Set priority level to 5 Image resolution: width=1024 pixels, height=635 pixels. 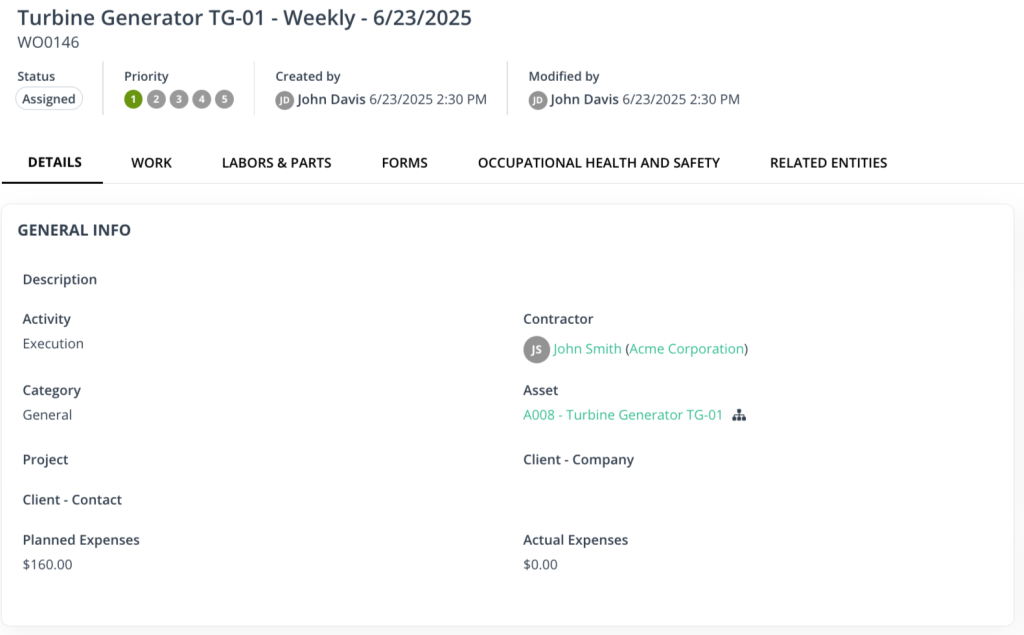(224, 99)
